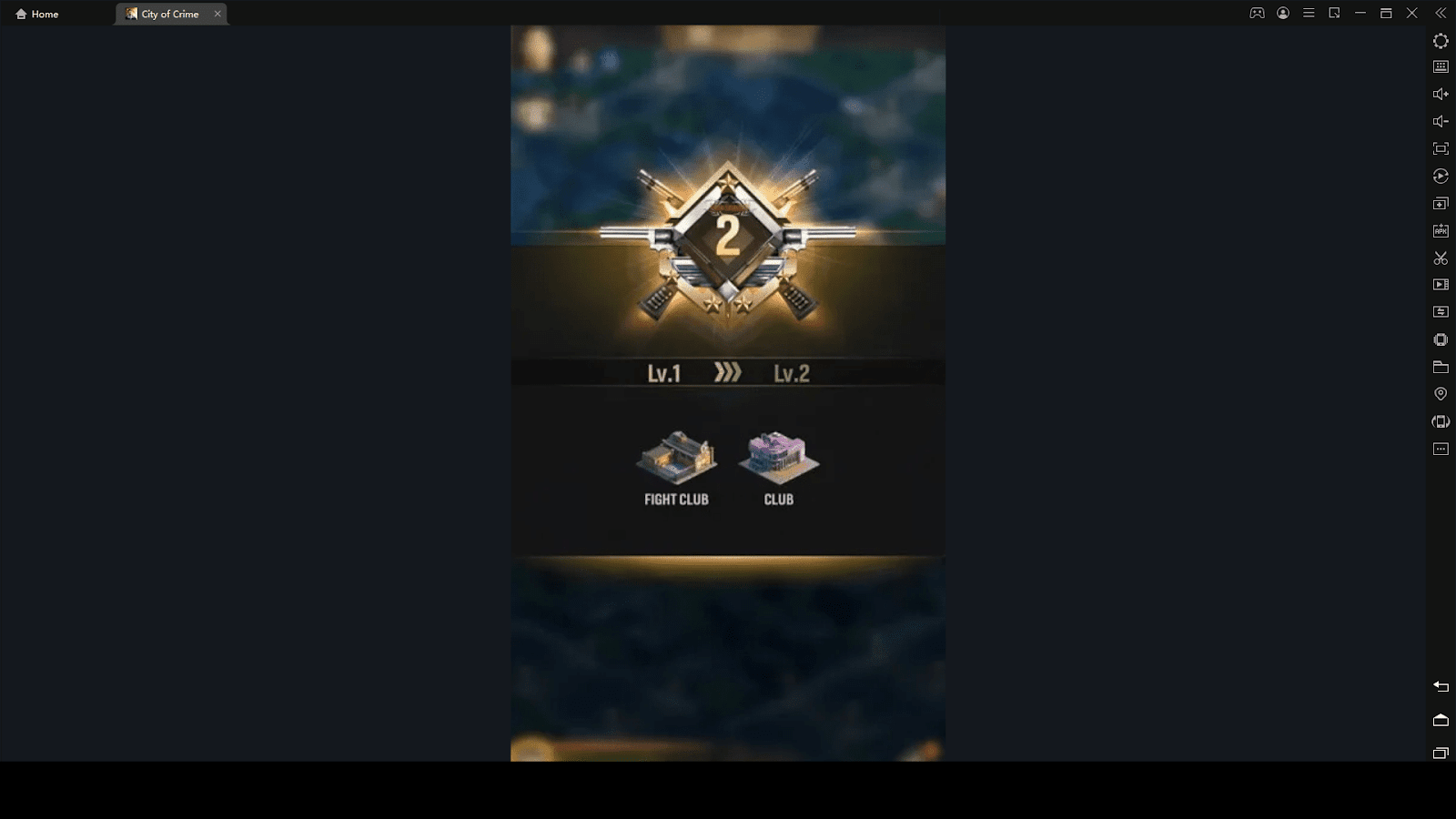The image size is (1456, 819).
Task: Click the install APK icon
Action: coord(1441,230)
